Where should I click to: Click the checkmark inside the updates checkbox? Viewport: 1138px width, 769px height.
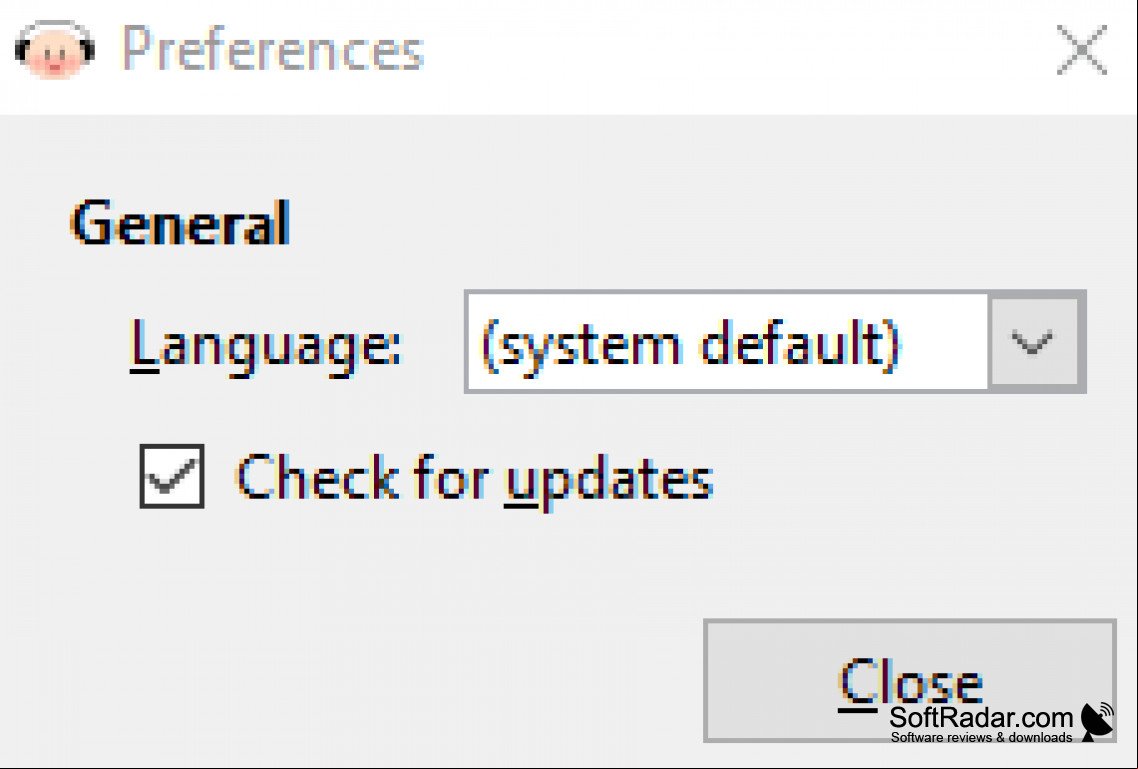pyautogui.click(x=172, y=477)
